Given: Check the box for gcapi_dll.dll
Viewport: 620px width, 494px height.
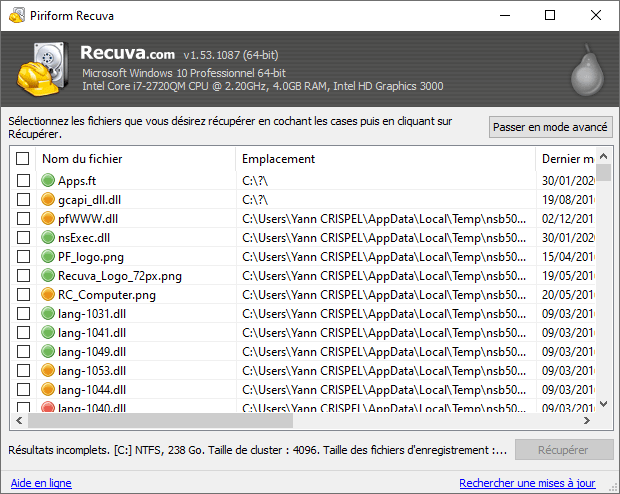Looking at the screenshot, I should point(23,199).
